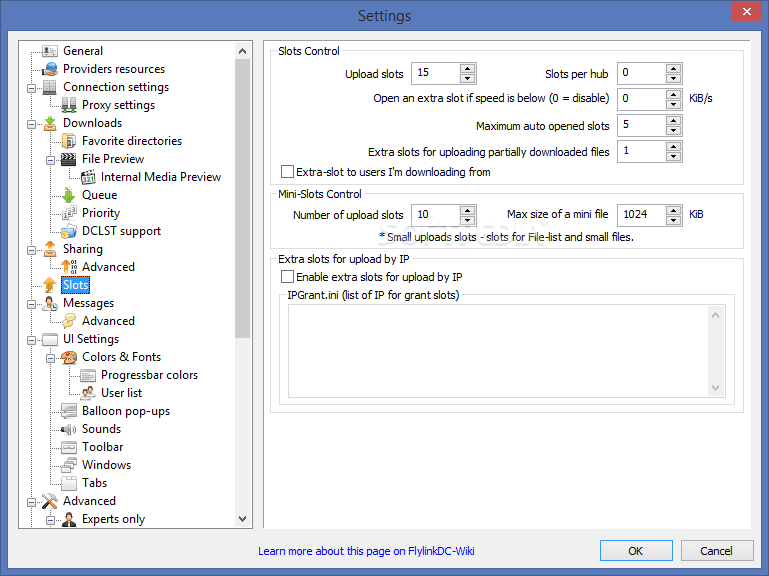Collapse the Colors & Fonts tree node
This screenshot has height=576, width=769.
pos(50,359)
